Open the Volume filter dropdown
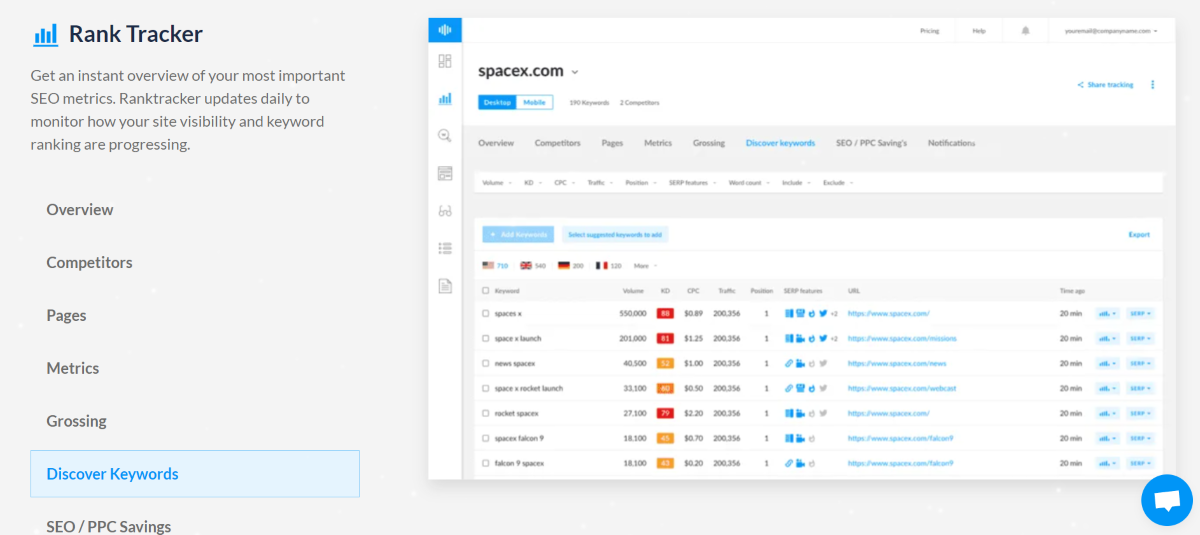 [496, 183]
